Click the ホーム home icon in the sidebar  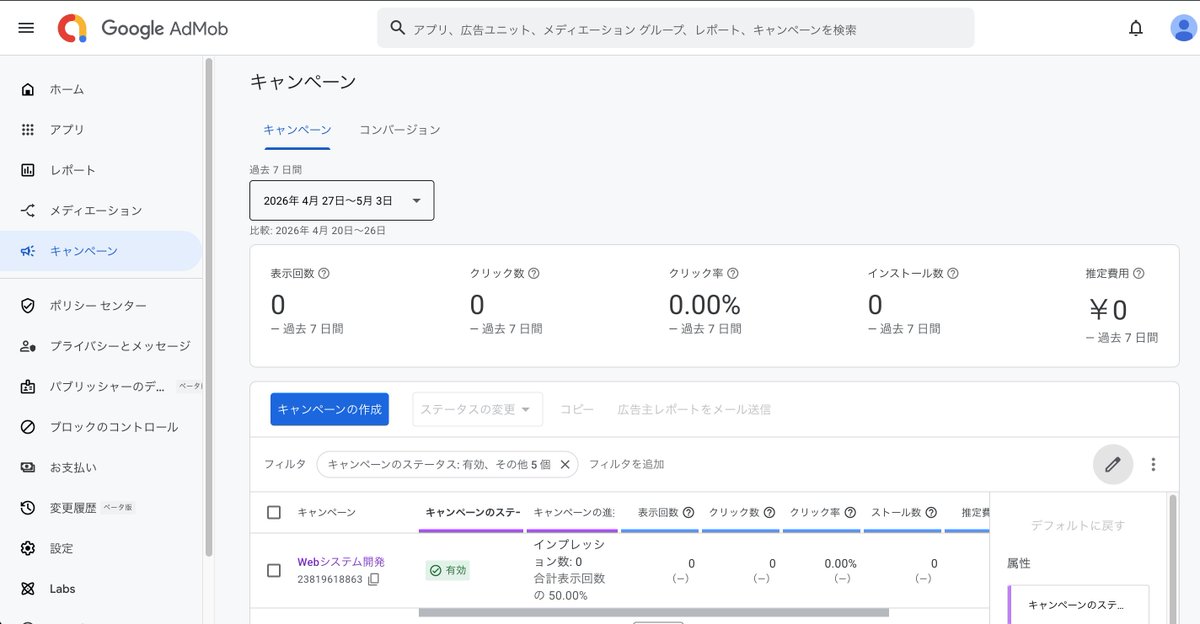point(28,89)
